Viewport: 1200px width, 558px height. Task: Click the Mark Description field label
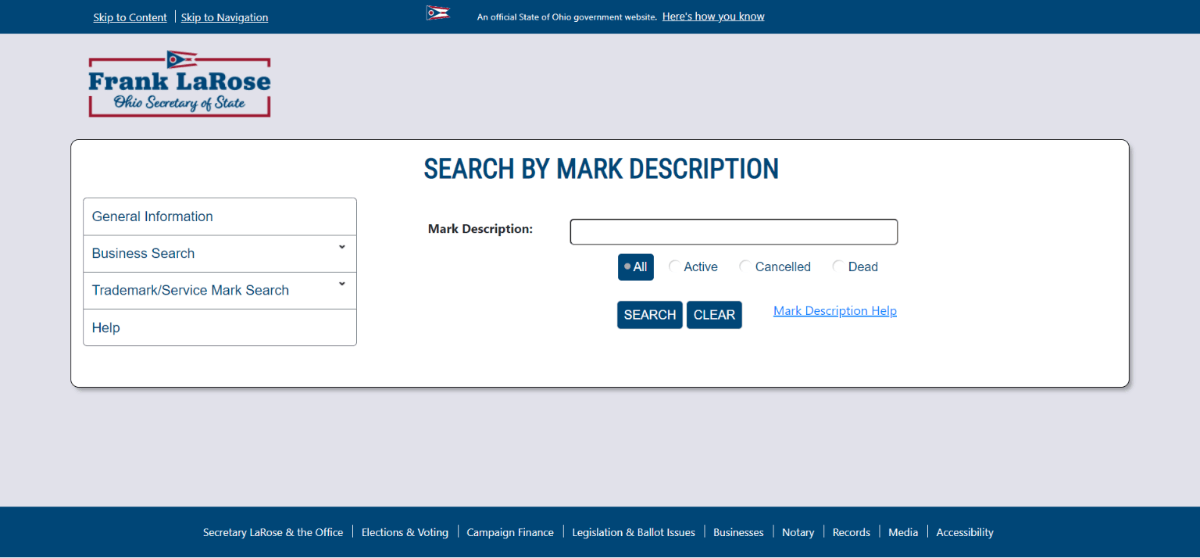pyautogui.click(x=480, y=229)
